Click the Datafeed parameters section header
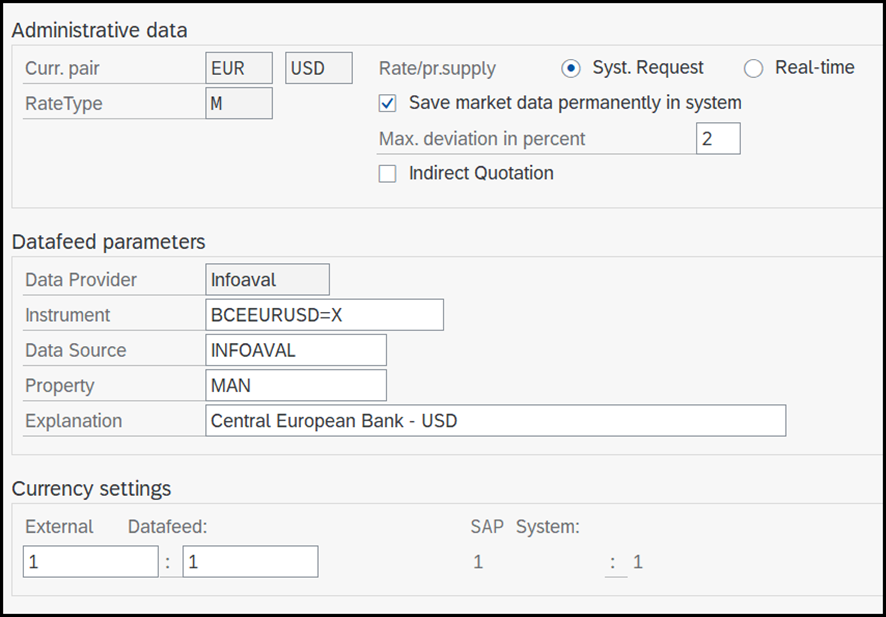 pyautogui.click(x=110, y=242)
